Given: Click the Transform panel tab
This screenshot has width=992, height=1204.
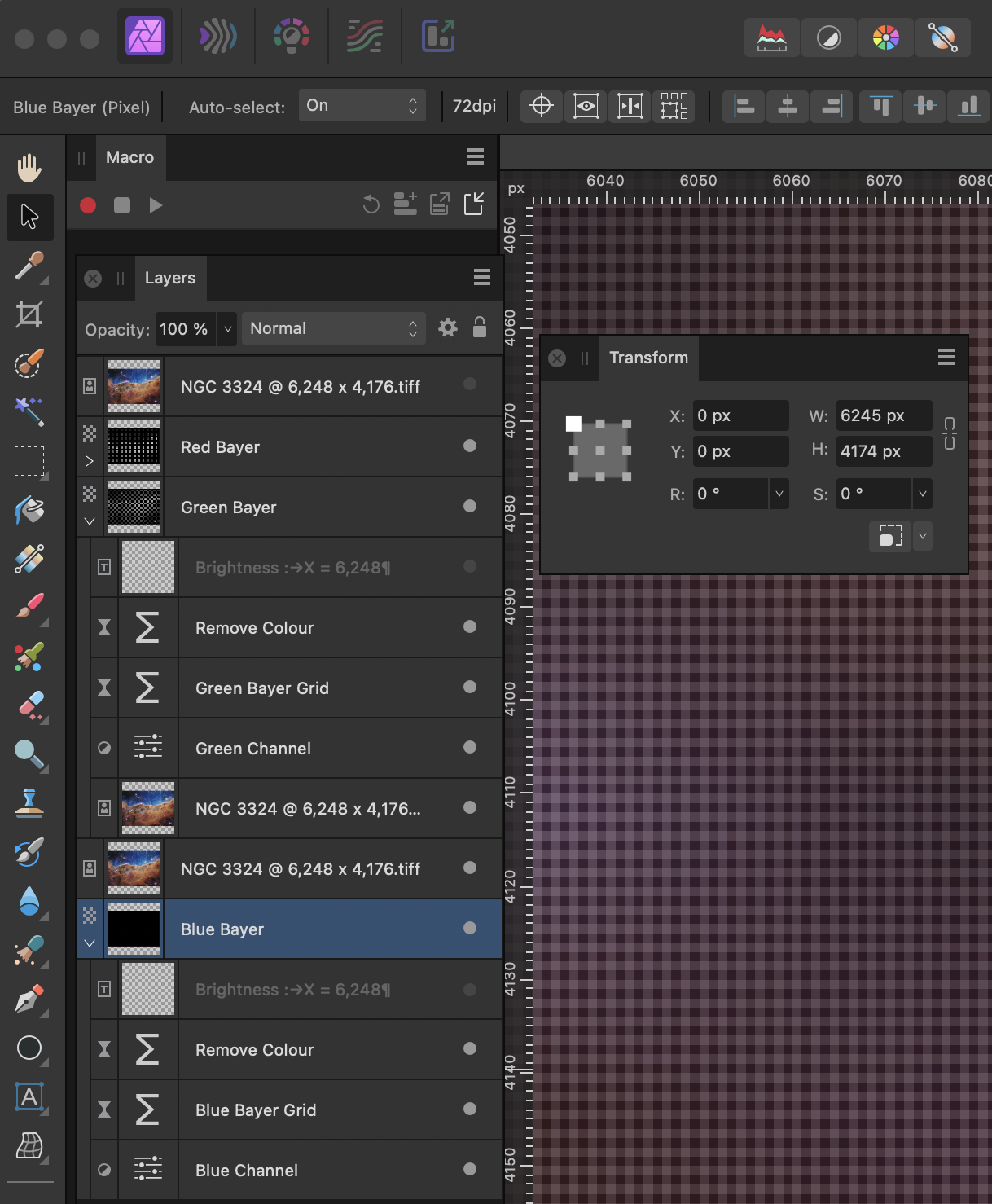Looking at the screenshot, I should click(x=648, y=358).
